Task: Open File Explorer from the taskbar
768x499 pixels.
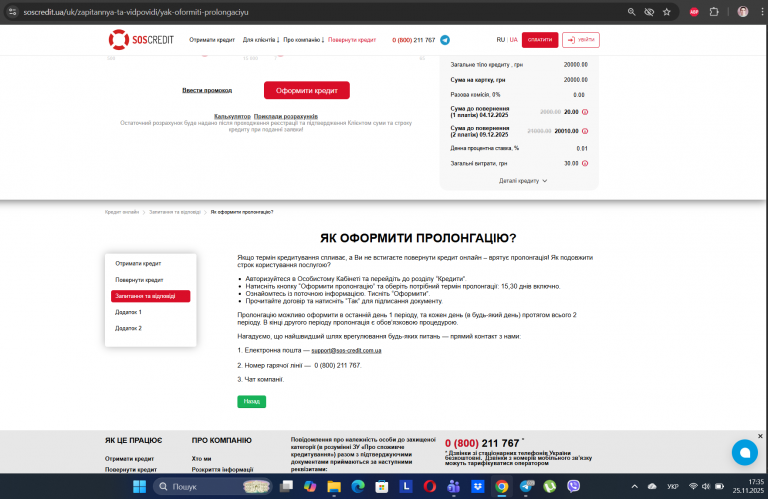Action: (x=334, y=486)
